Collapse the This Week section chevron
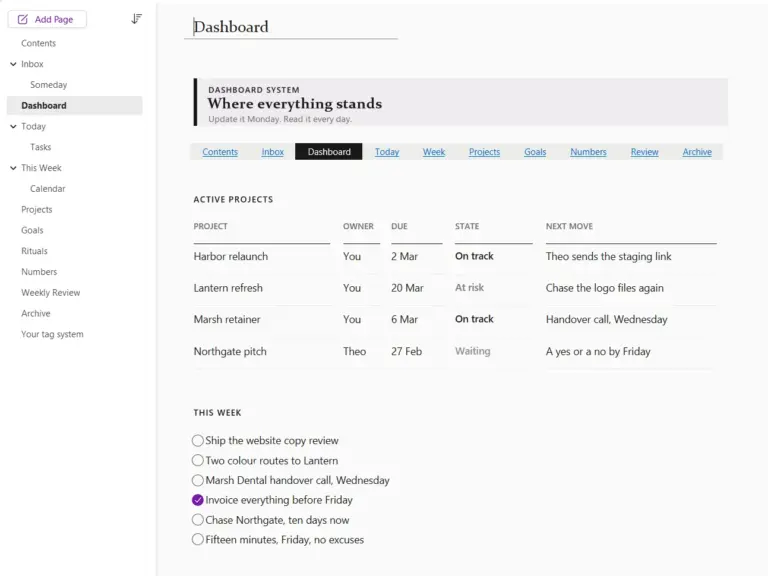The image size is (768, 576). click(13, 168)
